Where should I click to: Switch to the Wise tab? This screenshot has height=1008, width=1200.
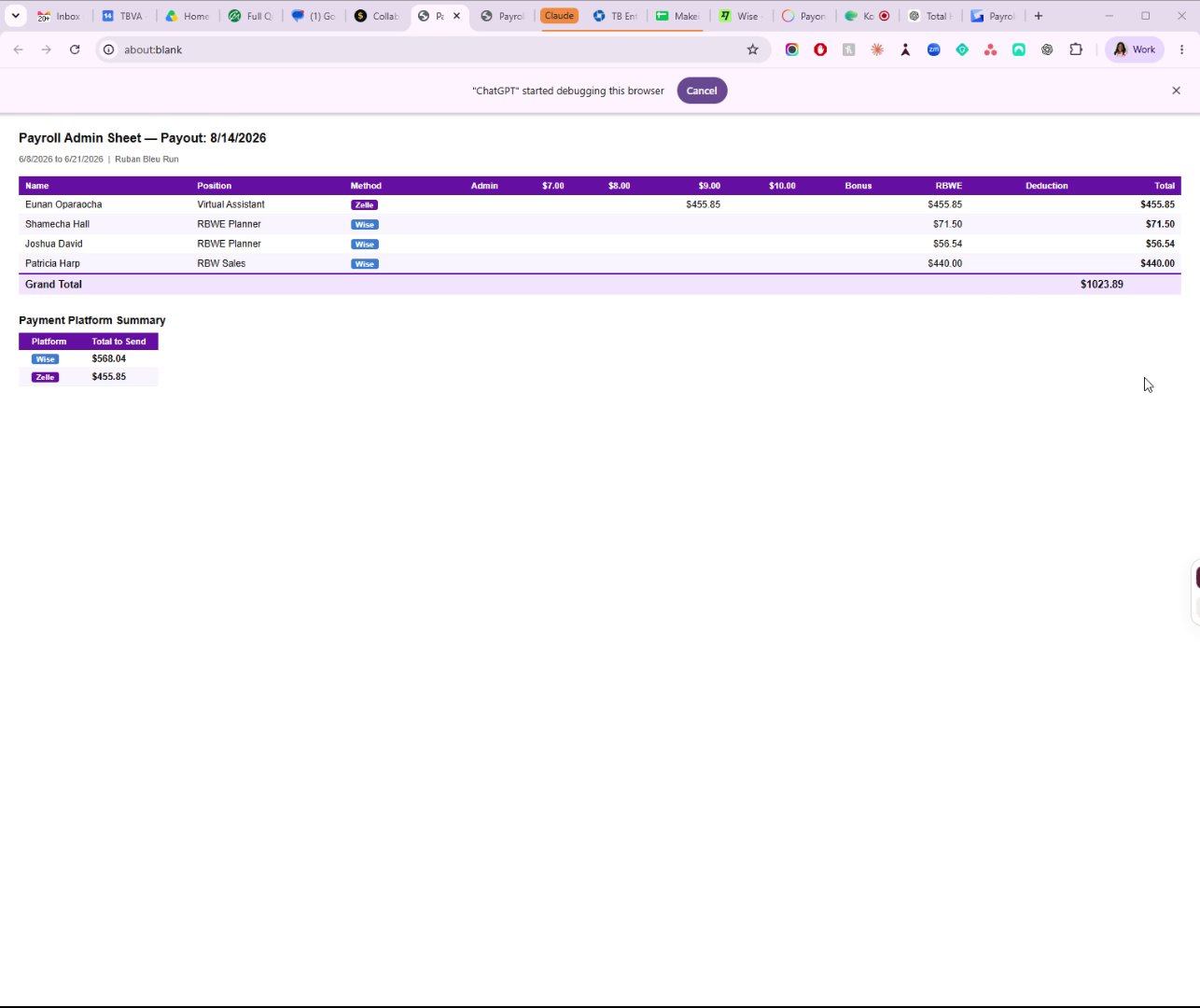741,16
